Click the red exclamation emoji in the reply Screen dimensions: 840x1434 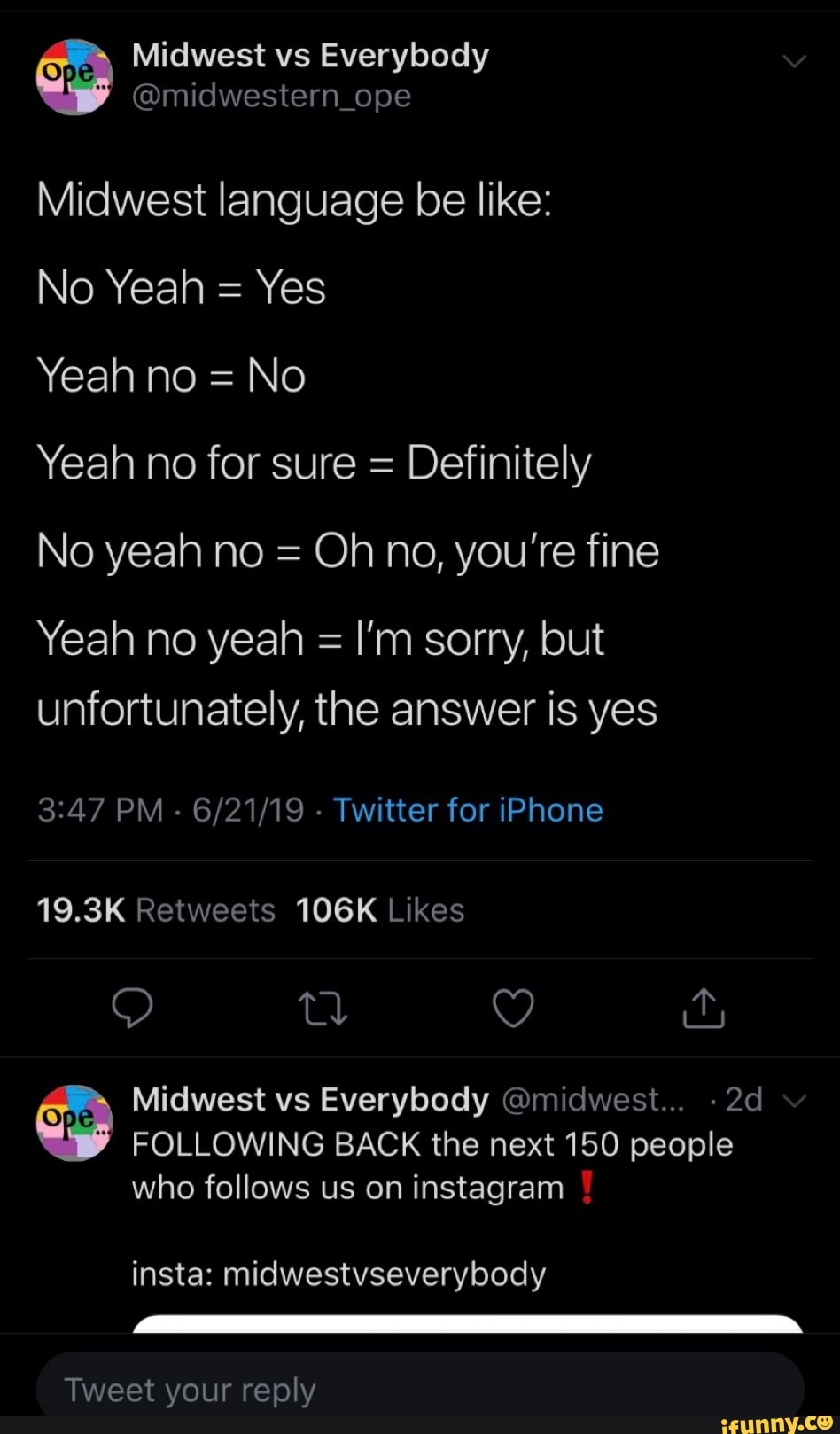587,1188
